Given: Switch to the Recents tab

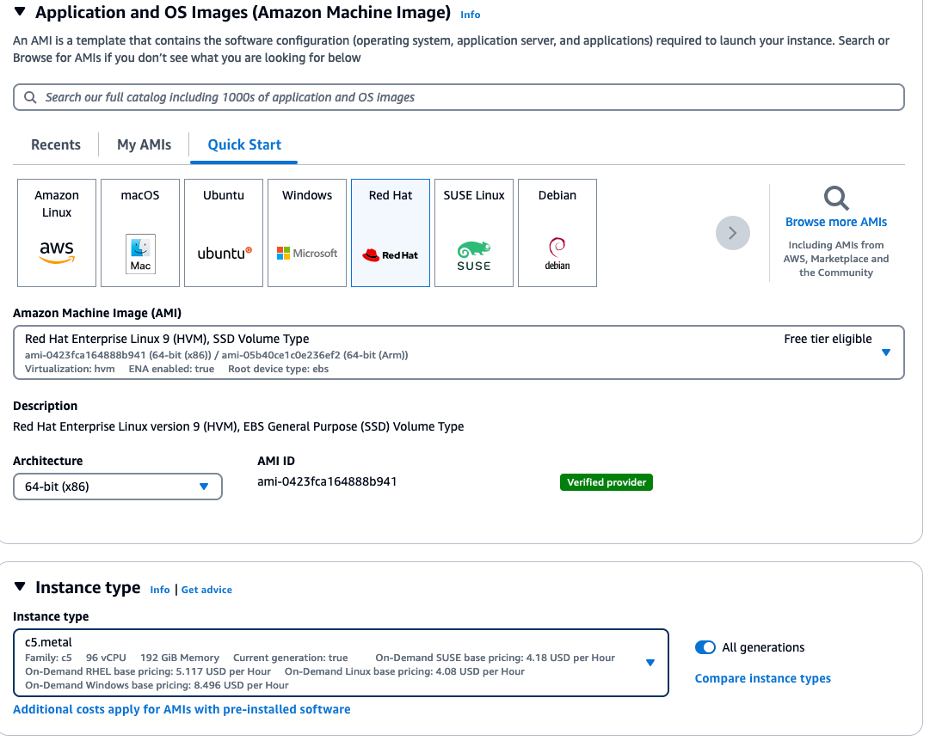Looking at the screenshot, I should pyautogui.click(x=55, y=144).
